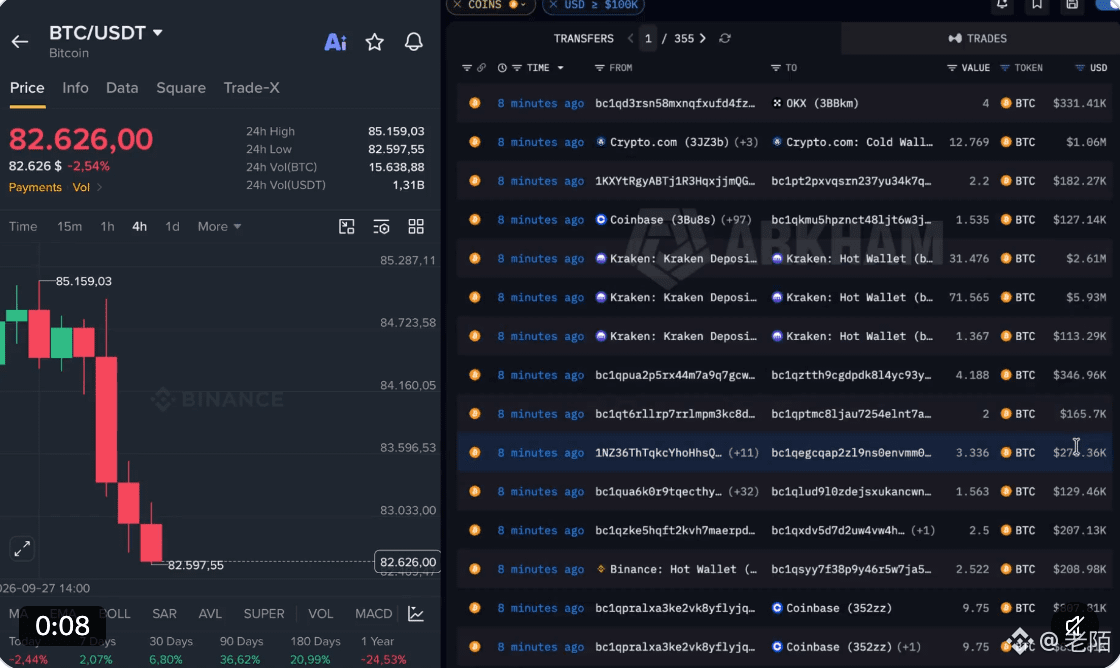Expand the More timeframes dropdown
Screen dimensions: 1120x668
tap(219, 226)
